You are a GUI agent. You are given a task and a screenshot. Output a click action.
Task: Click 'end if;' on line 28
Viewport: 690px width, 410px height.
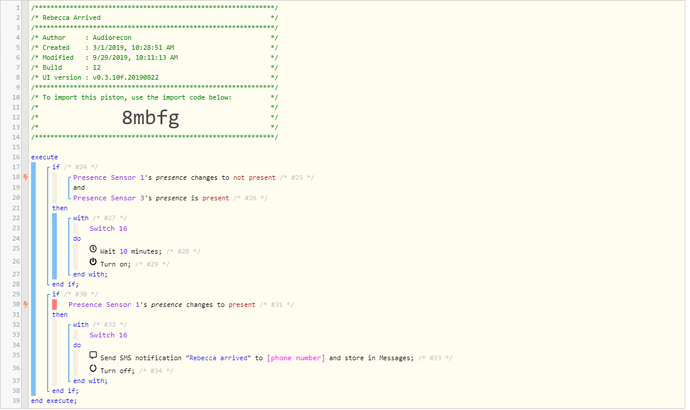65,285
